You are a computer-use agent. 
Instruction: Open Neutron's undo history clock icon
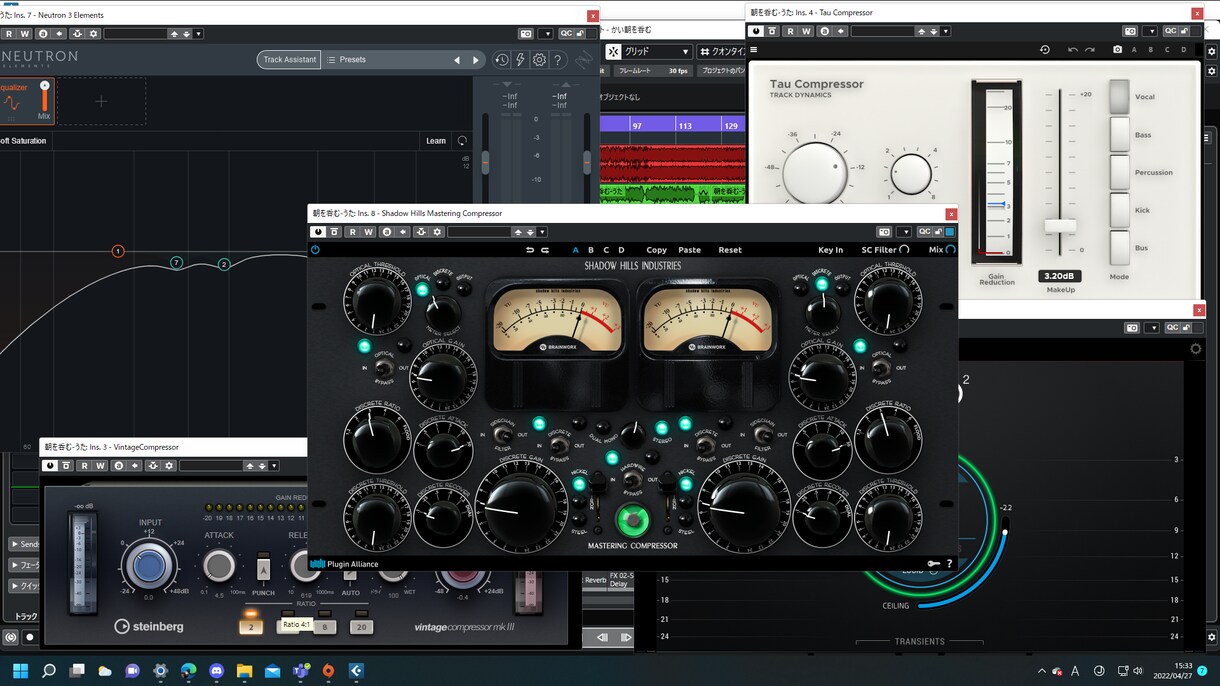(502, 60)
